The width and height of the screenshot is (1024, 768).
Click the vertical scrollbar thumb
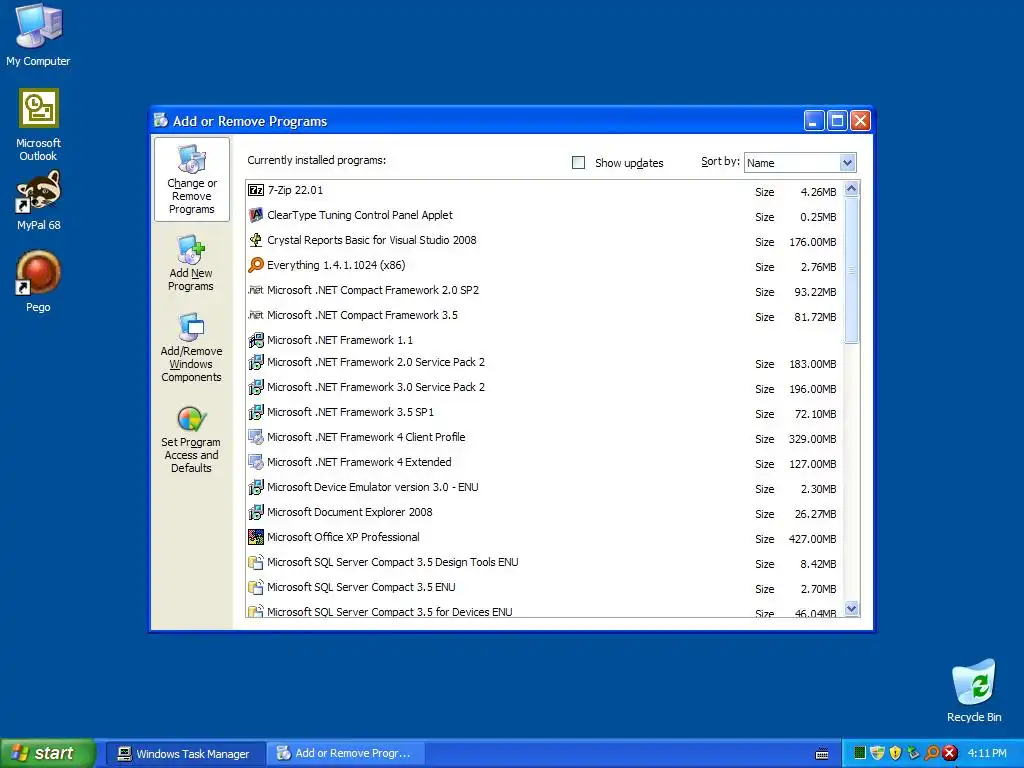point(851,270)
